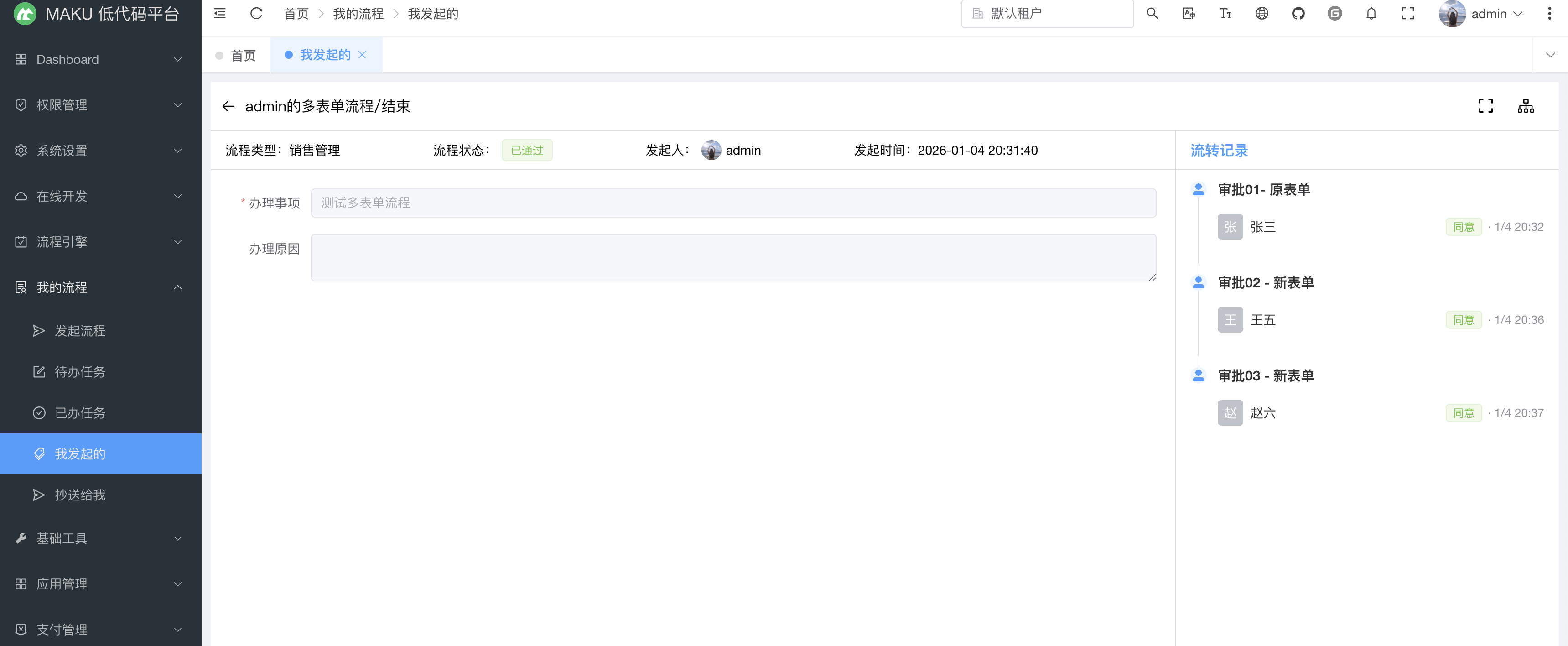Click the font size Tt icon
This screenshot has height=646, width=1568.
[1225, 13]
